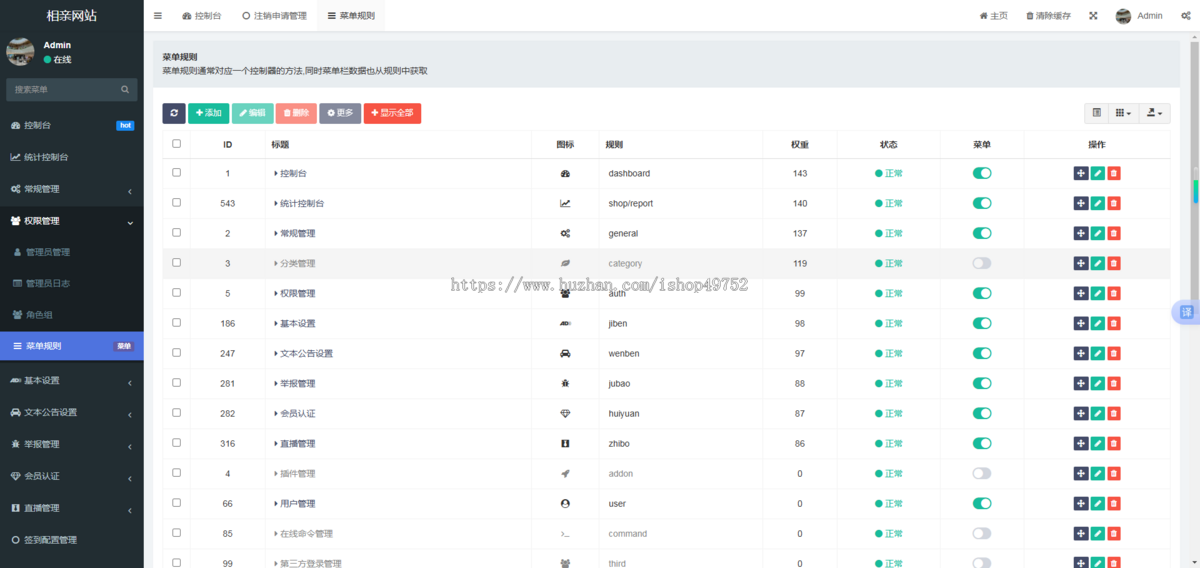Click the 更多 button
The width and height of the screenshot is (1200, 568).
click(340, 113)
